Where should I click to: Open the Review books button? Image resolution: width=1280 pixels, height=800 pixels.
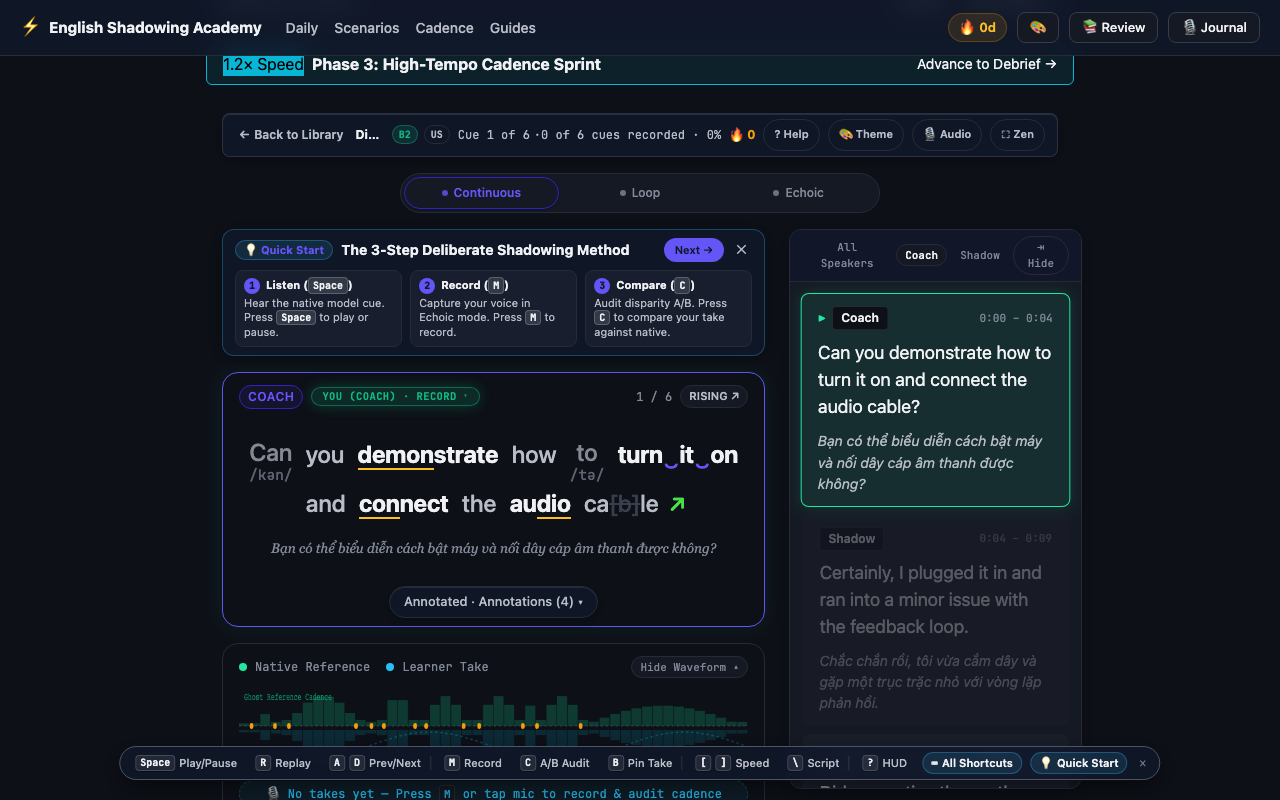(1113, 27)
